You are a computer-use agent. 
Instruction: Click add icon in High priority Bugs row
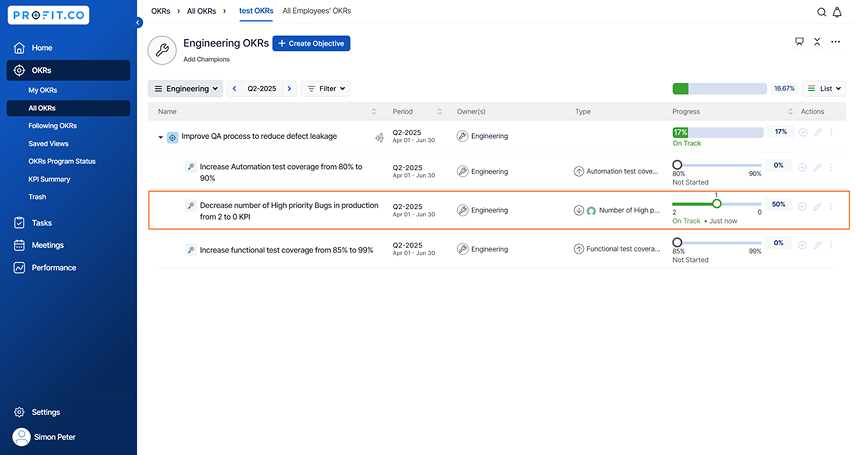pyautogui.click(x=802, y=206)
